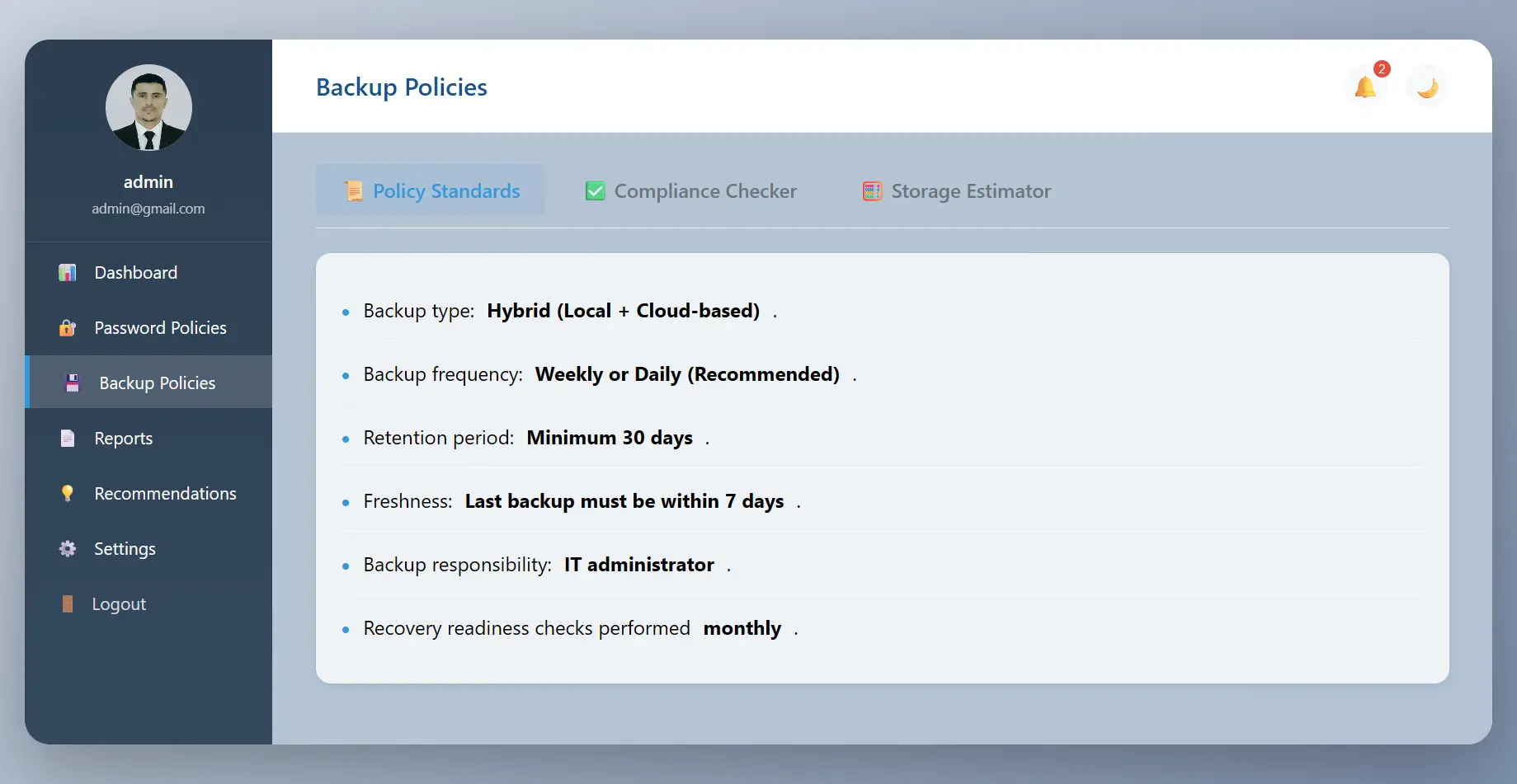Click the admin profile picture
Screen dimensions: 1517x784
[x=148, y=108]
